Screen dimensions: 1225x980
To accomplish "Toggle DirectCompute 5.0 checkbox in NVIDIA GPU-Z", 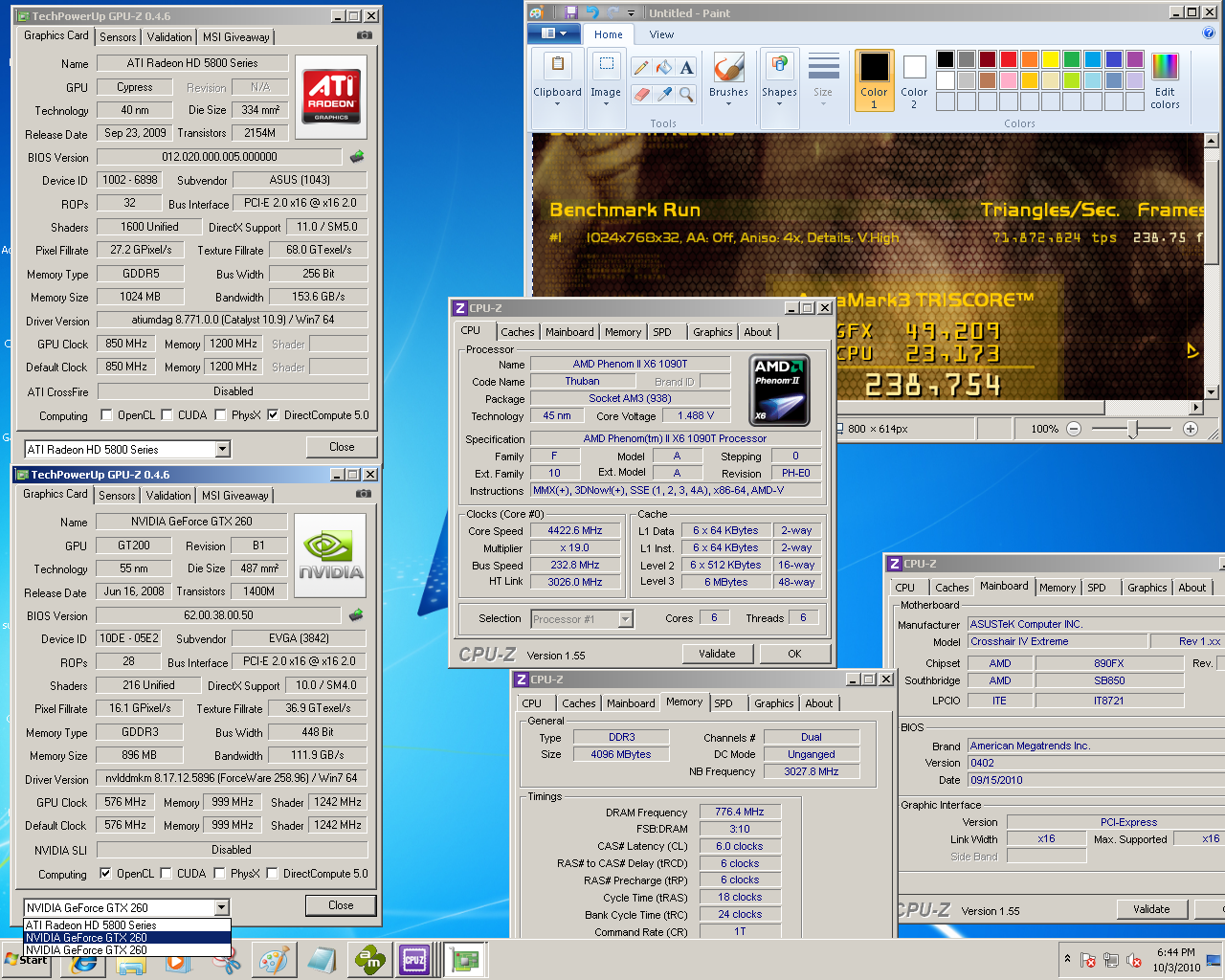I will [x=273, y=874].
